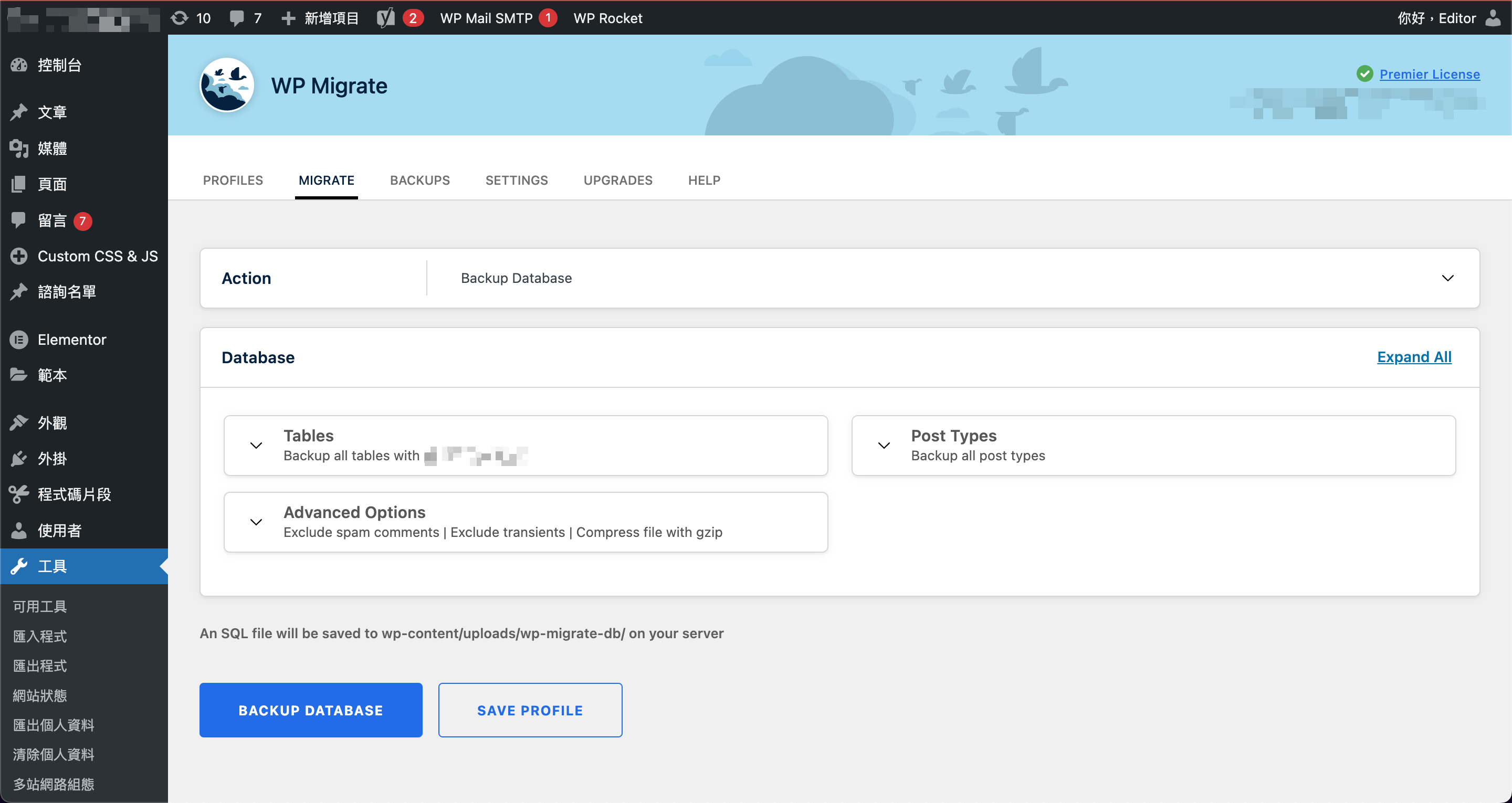Open the Action dropdown chevron
Screen dimensions: 1512x803
point(1447,278)
